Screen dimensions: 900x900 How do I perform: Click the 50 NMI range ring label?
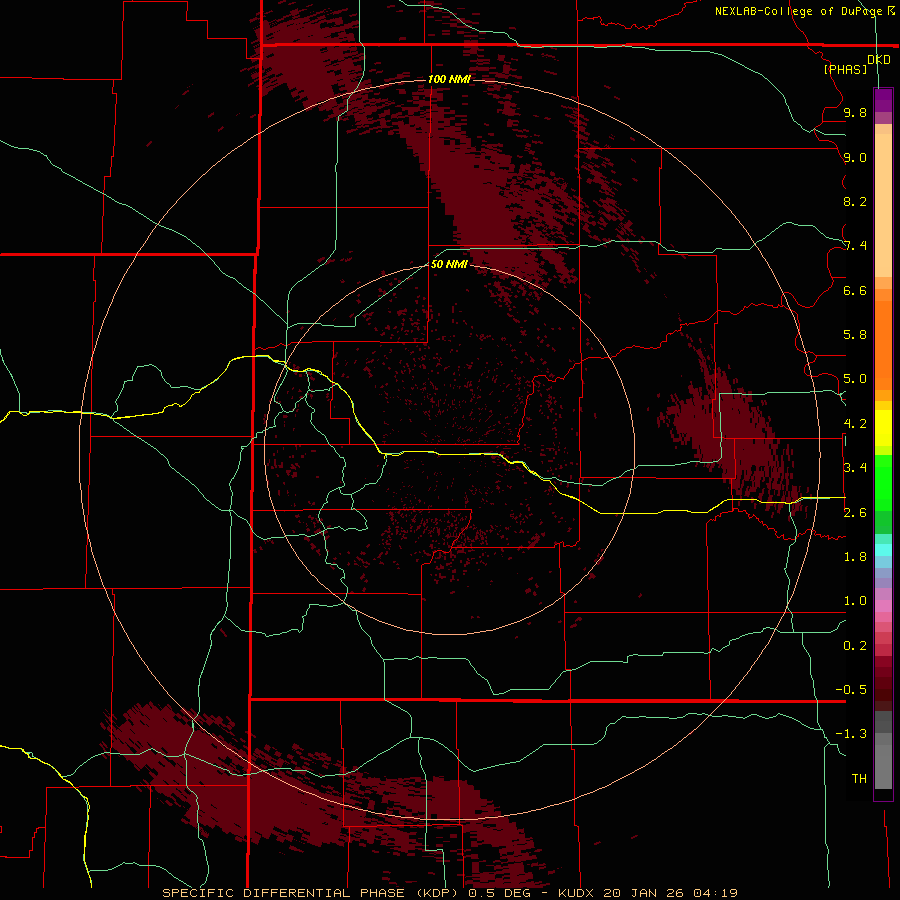coord(449,264)
